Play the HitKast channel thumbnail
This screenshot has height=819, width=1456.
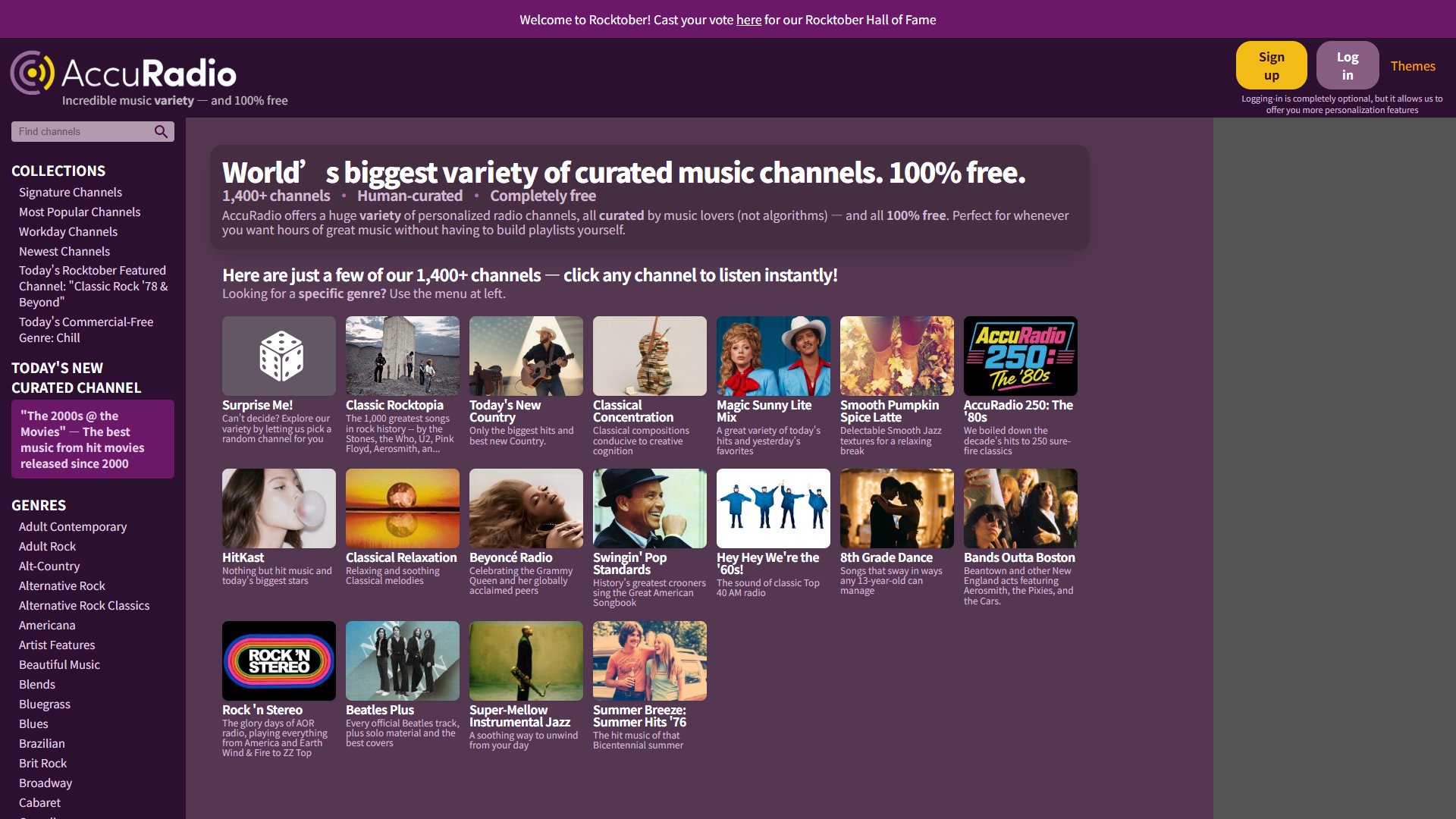[x=279, y=508]
